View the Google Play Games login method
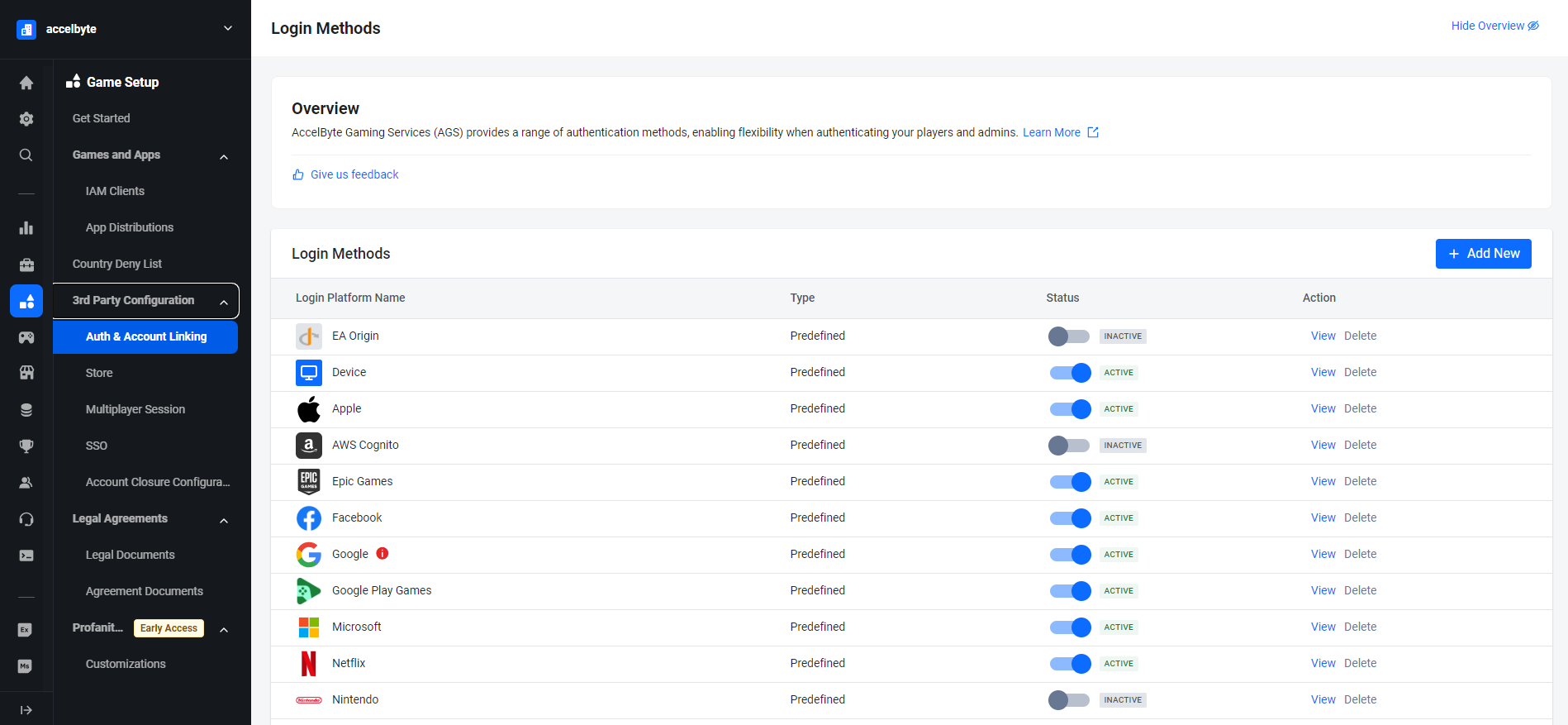The height and width of the screenshot is (725, 1568). point(1323,590)
